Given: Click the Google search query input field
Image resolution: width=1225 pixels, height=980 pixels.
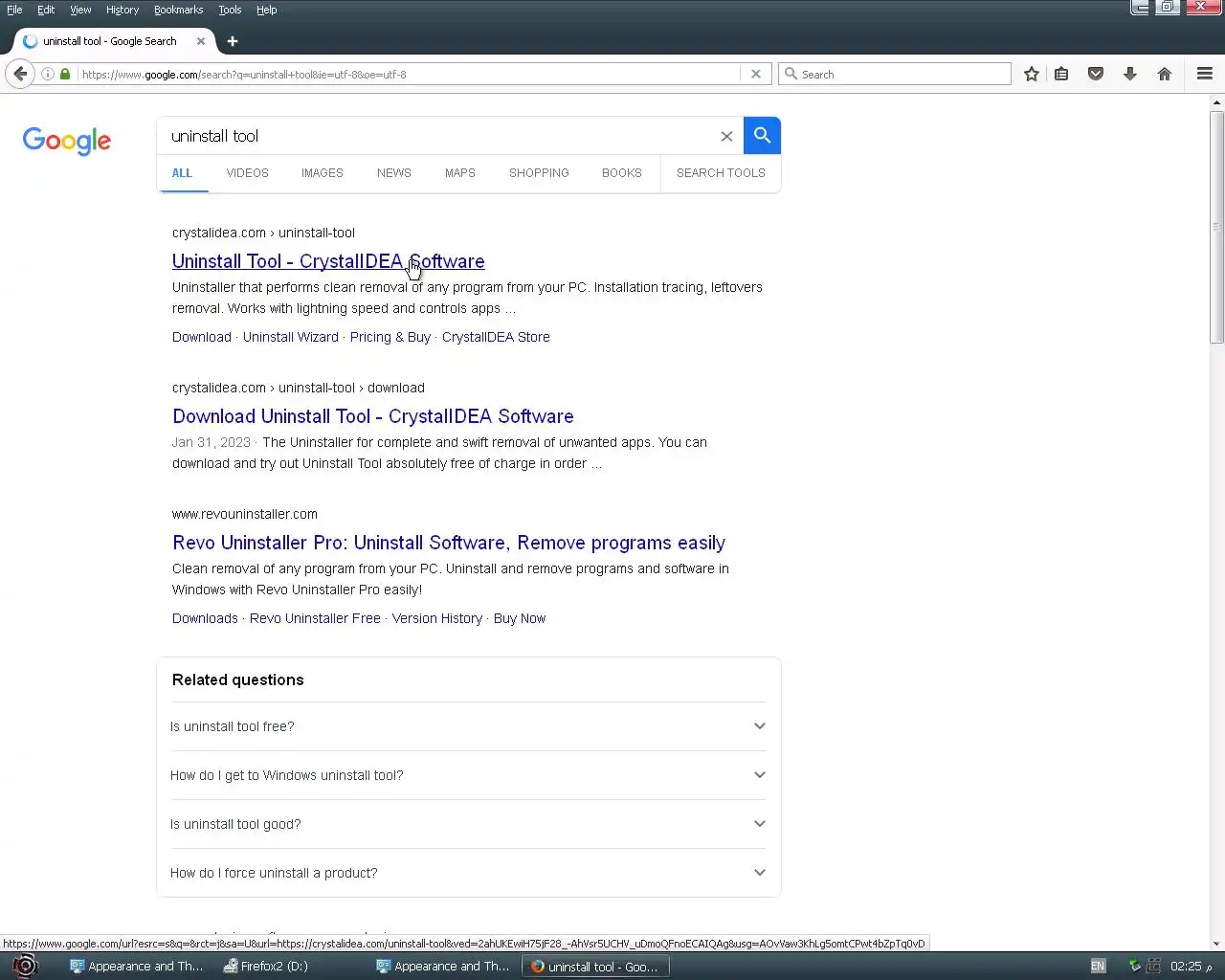Looking at the screenshot, I should tap(440, 136).
